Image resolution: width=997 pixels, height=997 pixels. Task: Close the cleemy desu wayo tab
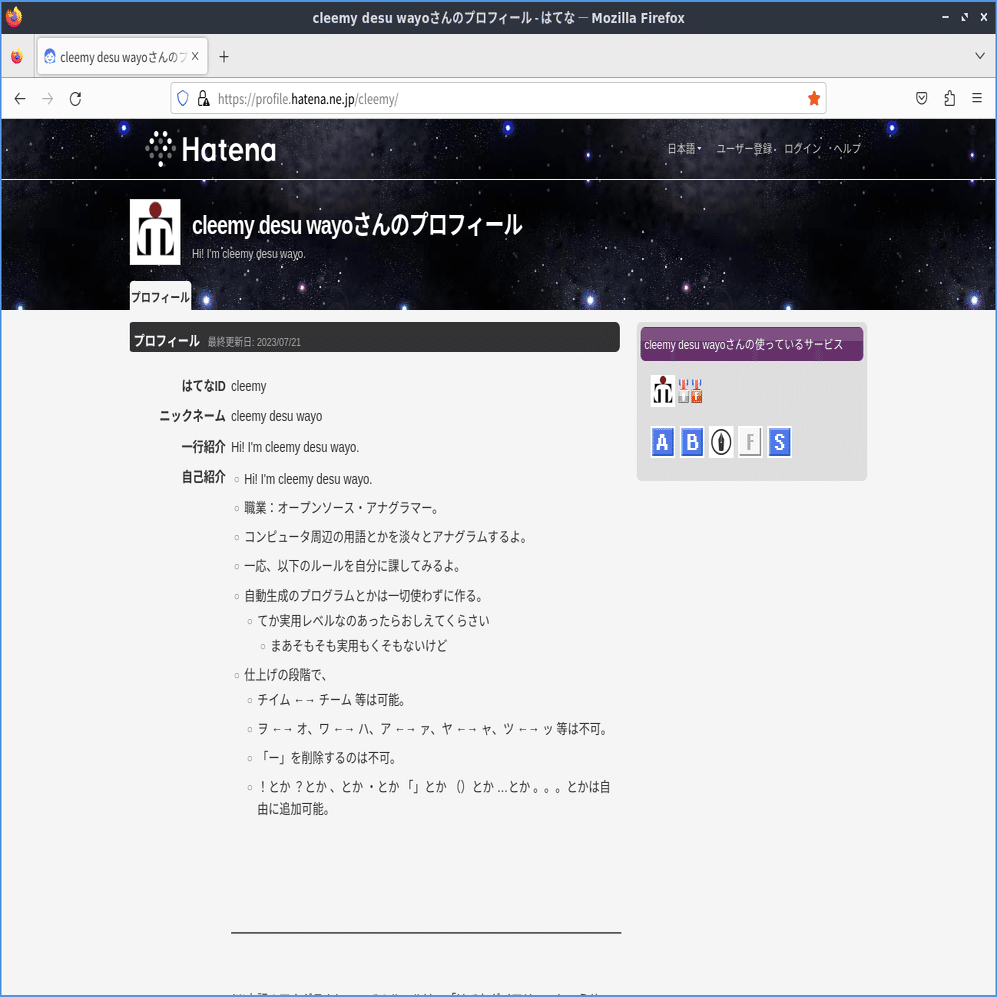195,57
